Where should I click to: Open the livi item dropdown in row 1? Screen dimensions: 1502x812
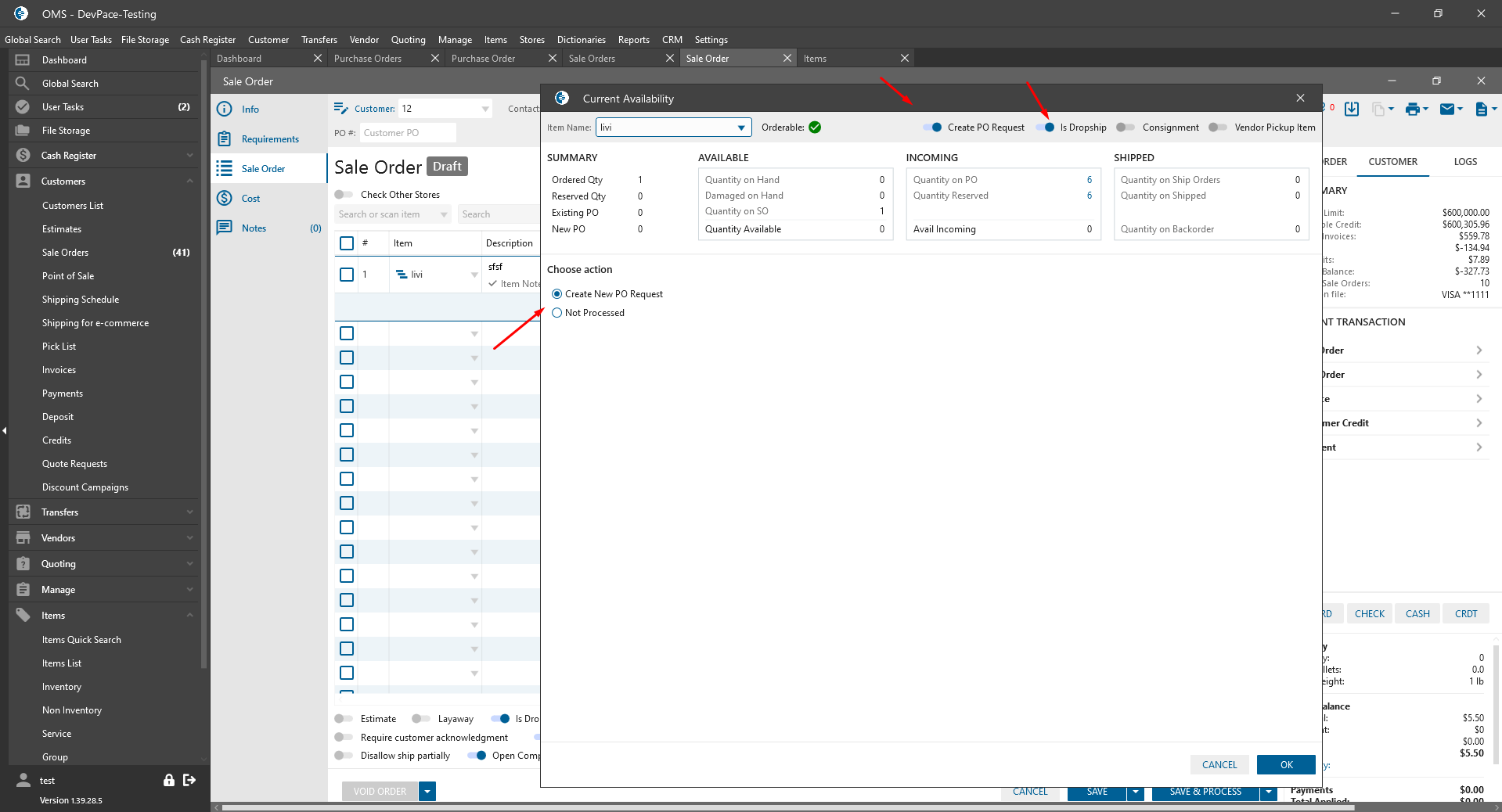click(474, 275)
